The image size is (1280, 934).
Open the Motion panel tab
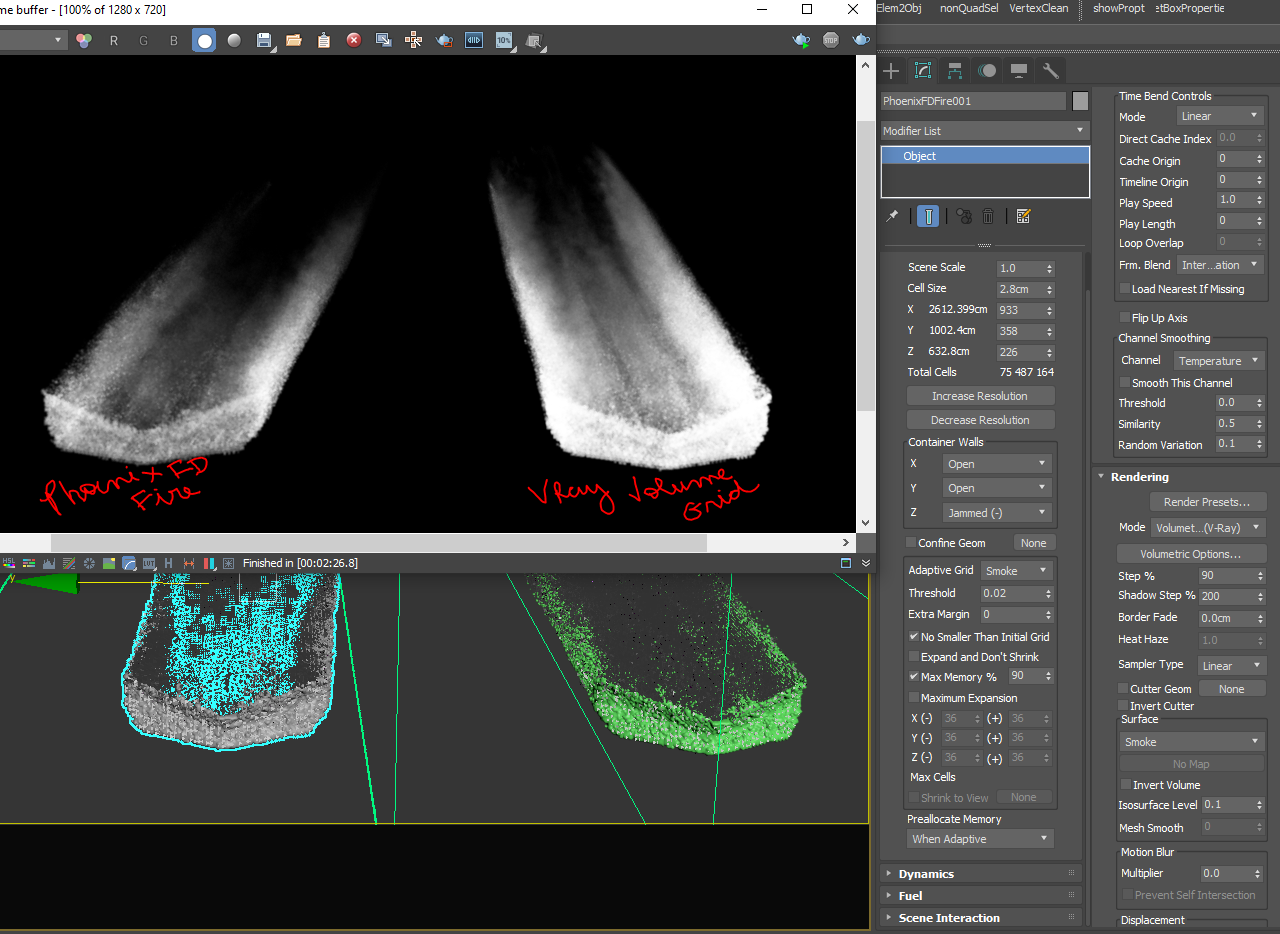[x=987, y=70]
